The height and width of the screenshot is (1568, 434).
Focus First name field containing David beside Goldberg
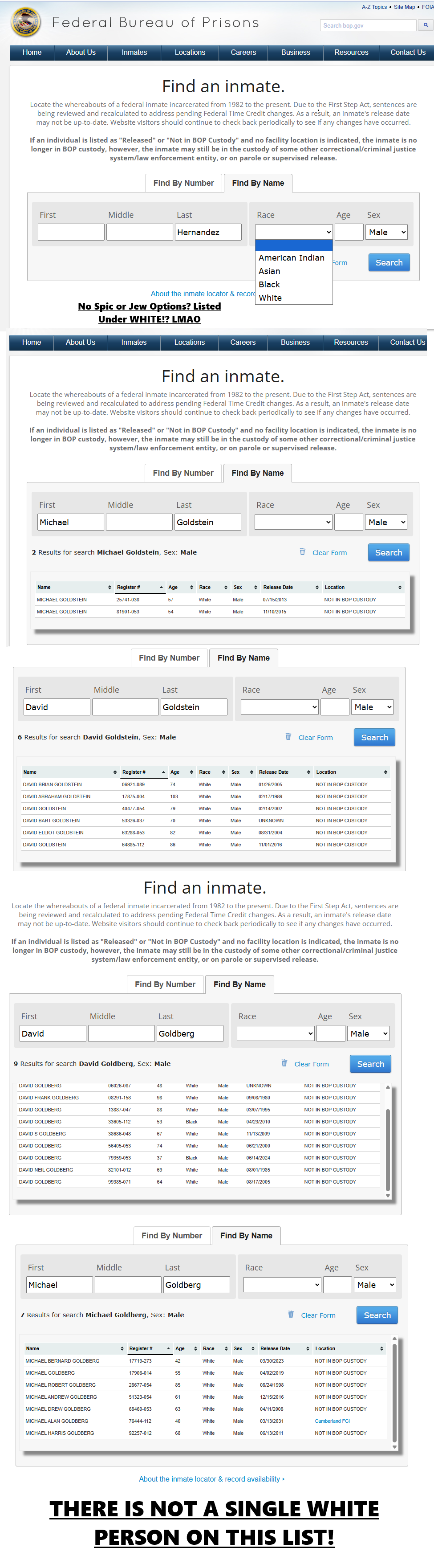pos(53,1033)
